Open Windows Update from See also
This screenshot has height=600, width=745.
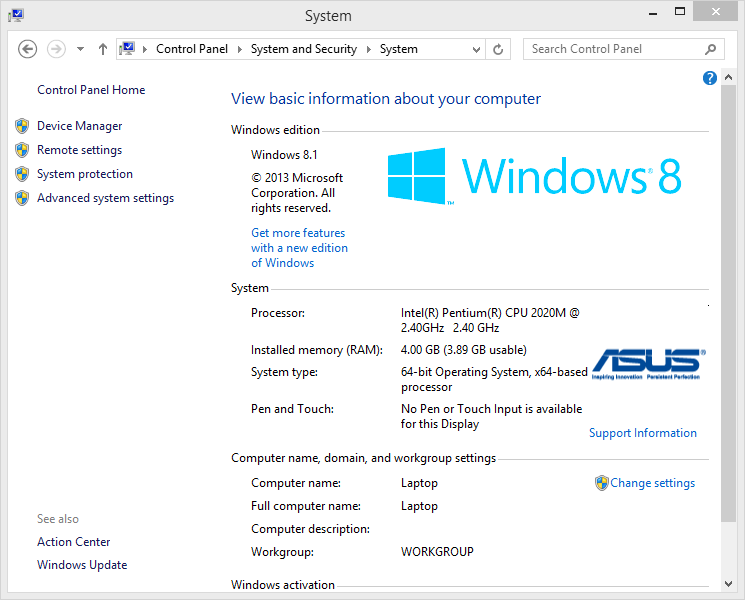[82, 565]
